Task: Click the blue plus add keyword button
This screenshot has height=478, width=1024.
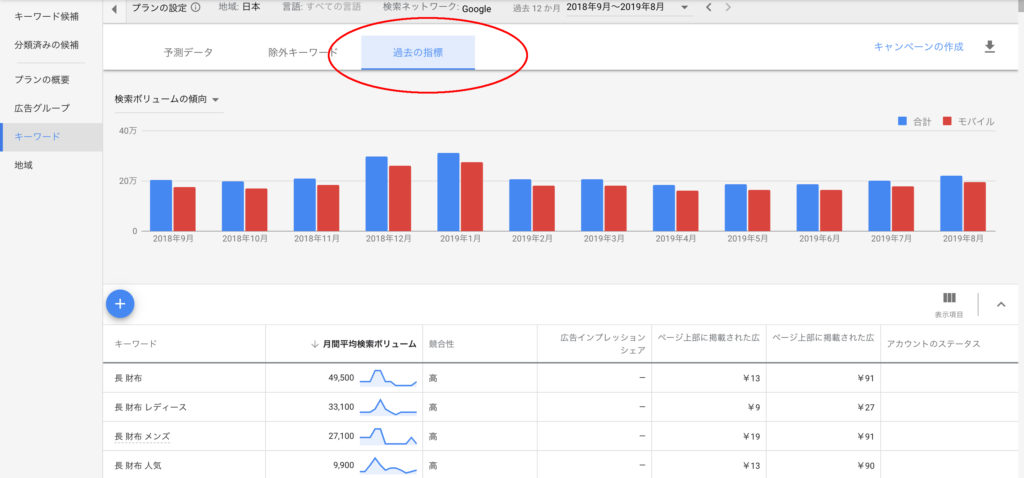Action: [120, 303]
